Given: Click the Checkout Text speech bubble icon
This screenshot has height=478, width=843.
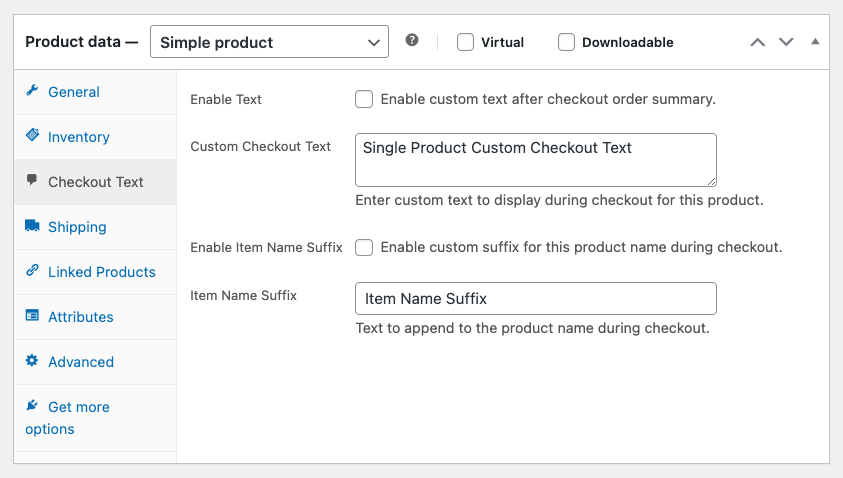Looking at the screenshot, I should (x=32, y=181).
